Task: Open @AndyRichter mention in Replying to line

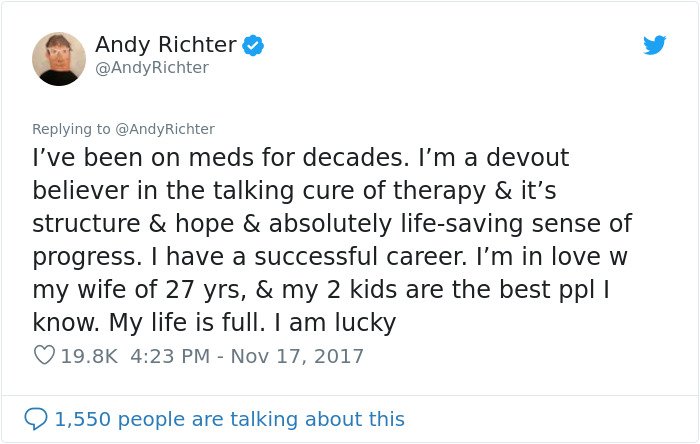Action: click(x=165, y=129)
